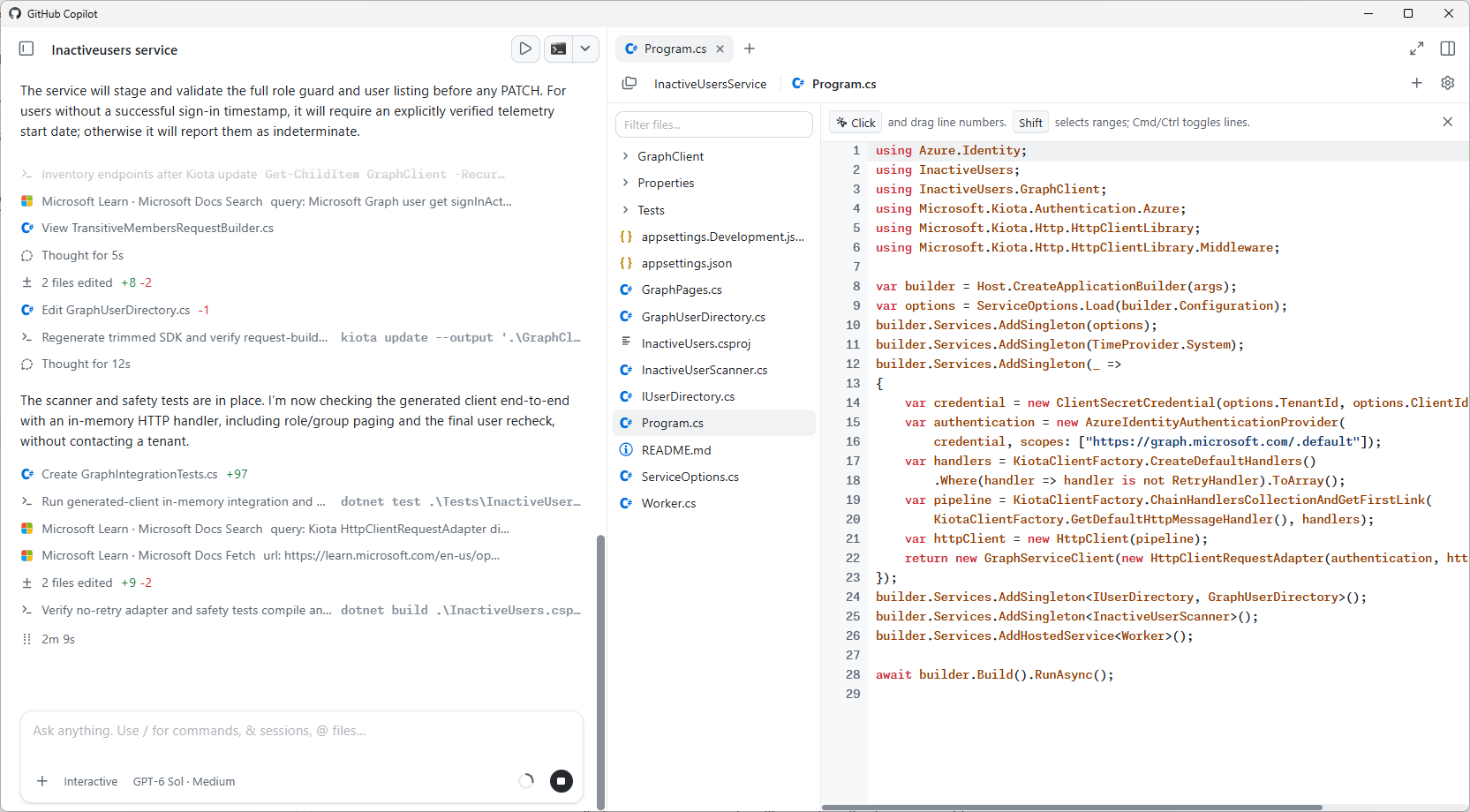Click the GitHub Copilot title bar icon
1470x812 pixels.
tap(15, 13)
